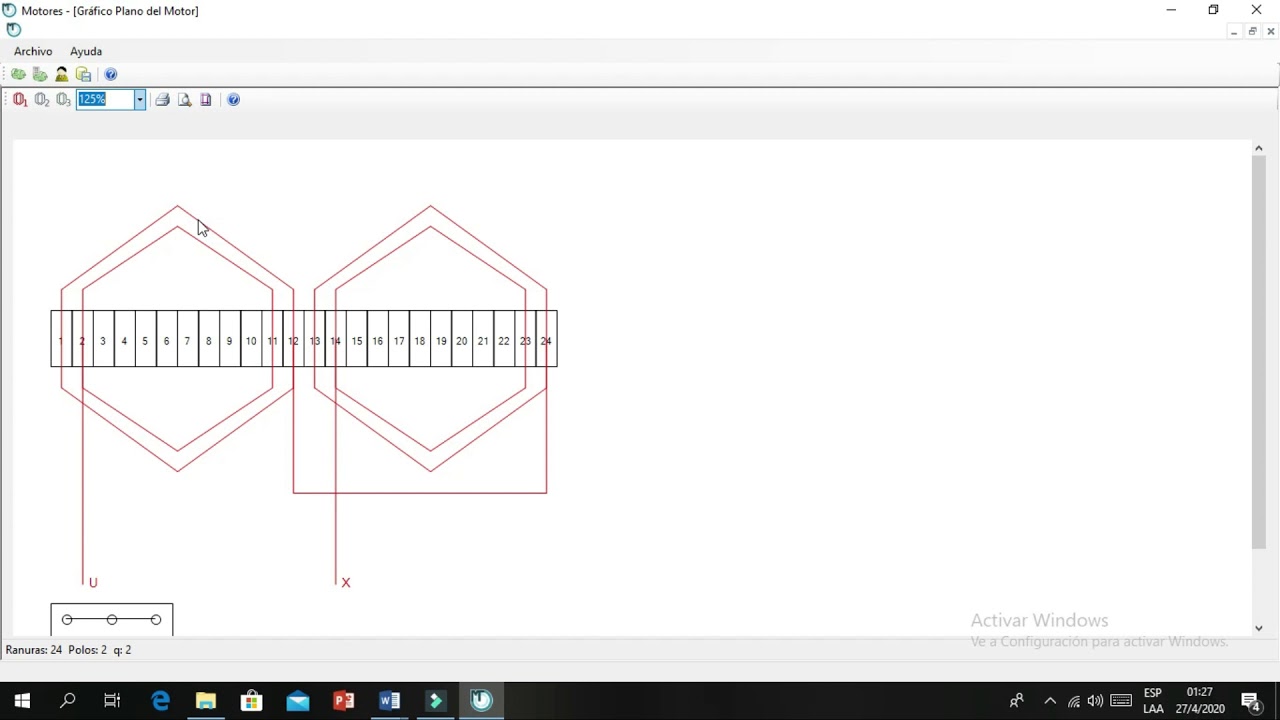This screenshot has height=720, width=1280.
Task: Open the zoom percentage dropdown arrow
Action: (x=140, y=99)
